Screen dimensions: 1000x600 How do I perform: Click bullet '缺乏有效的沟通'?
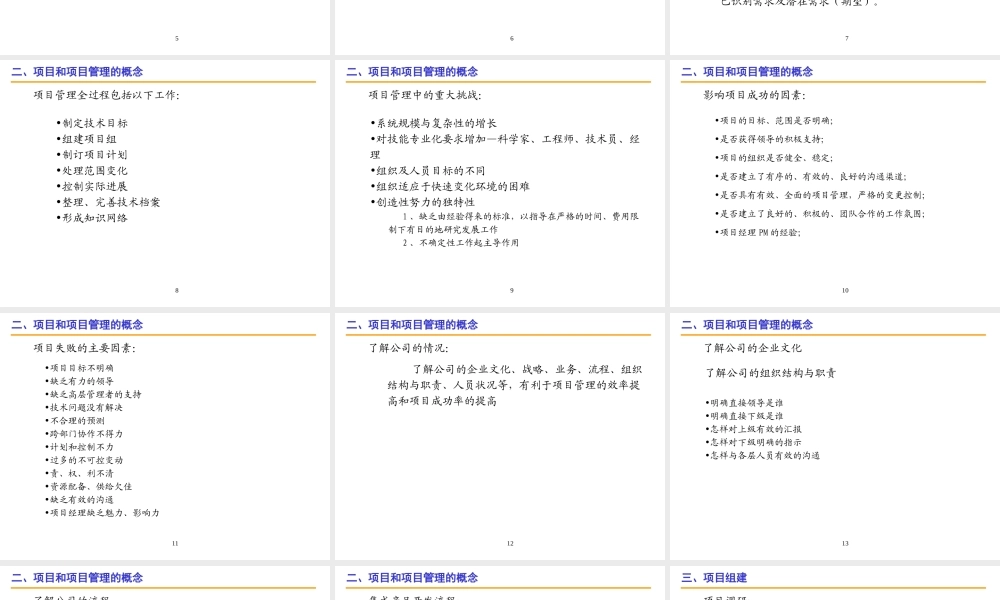pyautogui.click(x=80, y=500)
